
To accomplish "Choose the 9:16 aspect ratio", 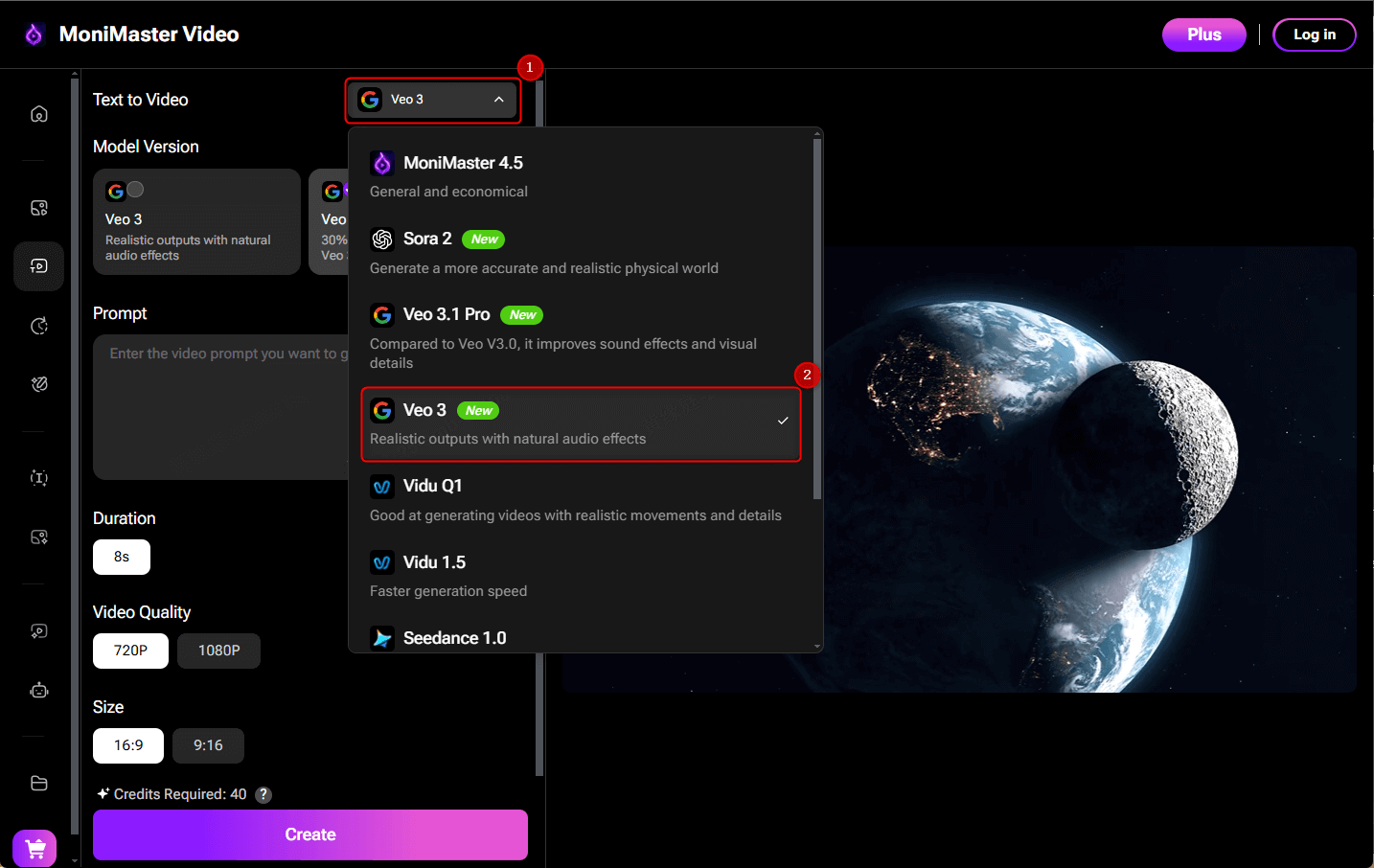I will pyautogui.click(x=208, y=745).
